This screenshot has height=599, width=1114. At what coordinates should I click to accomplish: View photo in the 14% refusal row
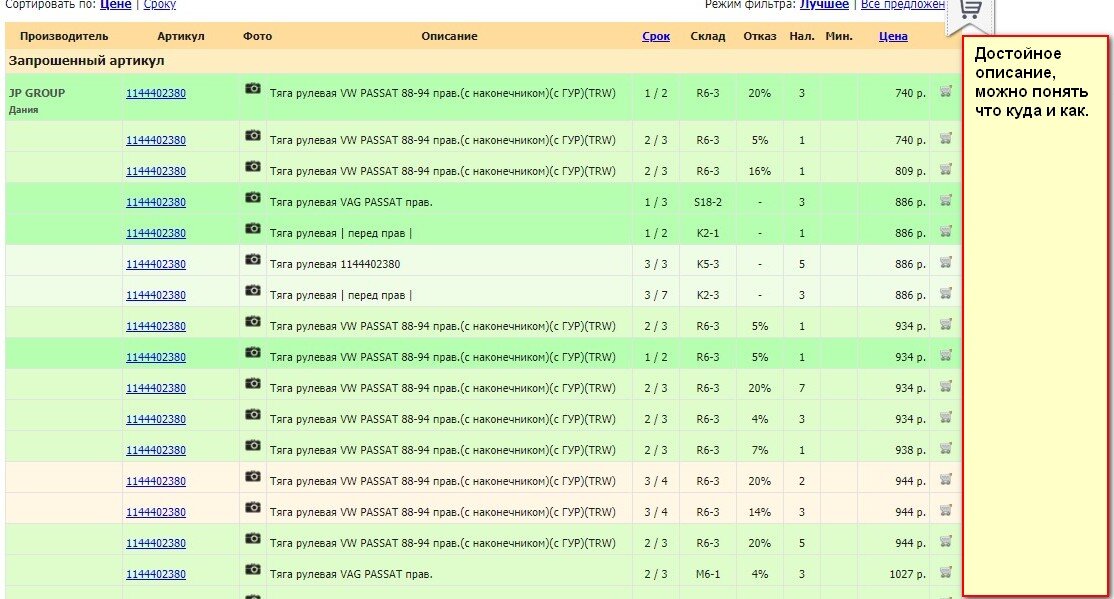[x=253, y=507]
